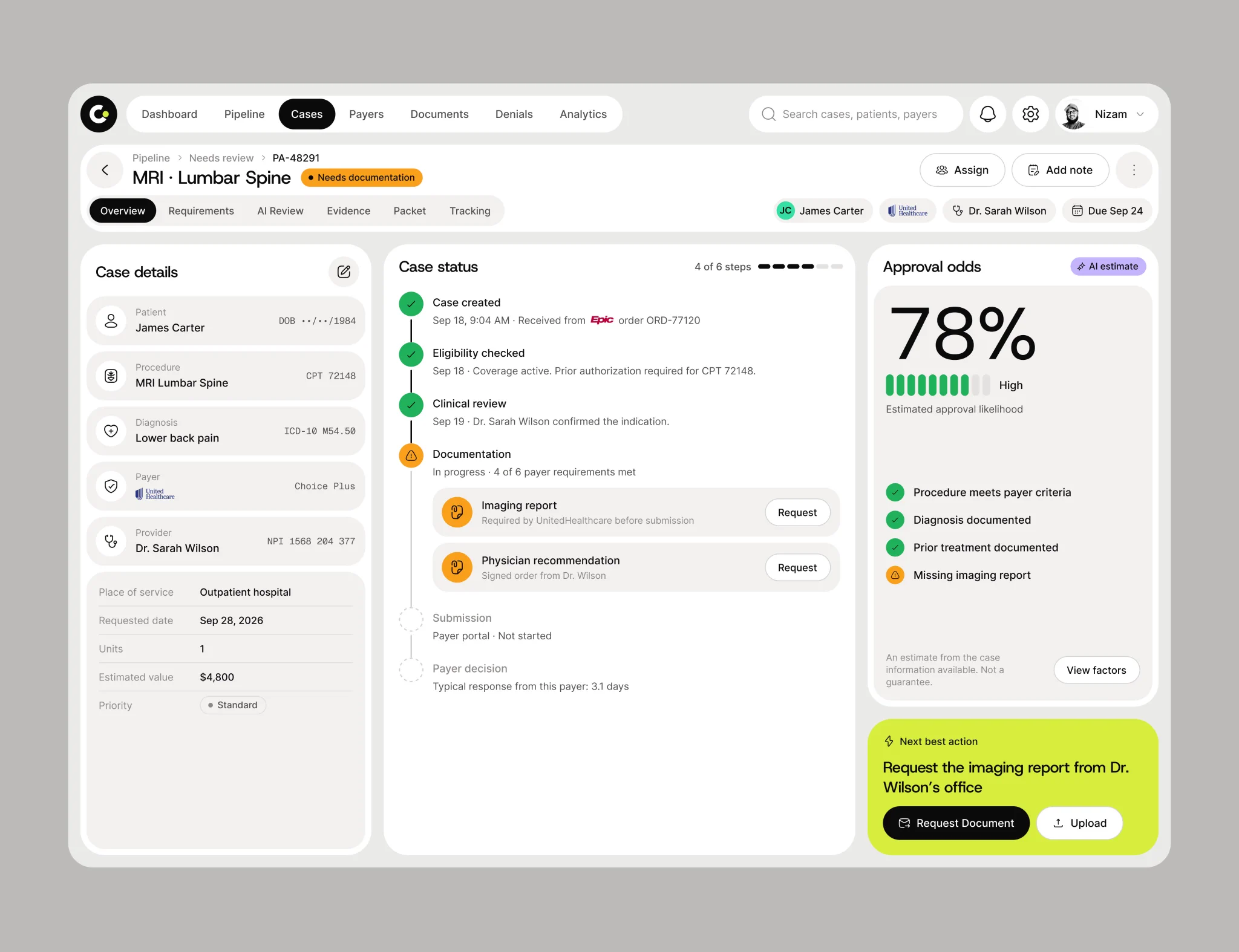Click the search magnifier icon

(x=768, y=114)
